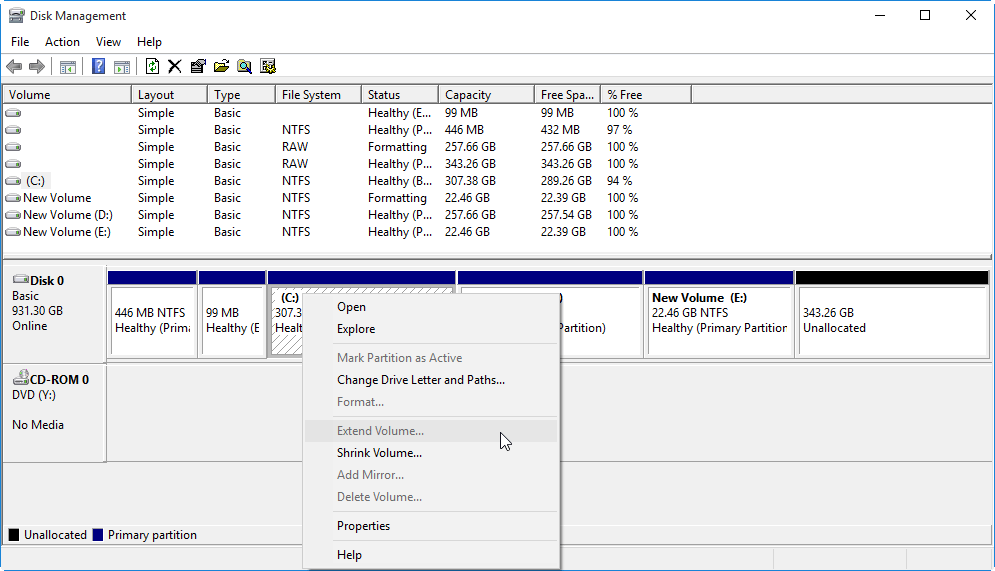The height and width of the screenshot is (571, 995).
Task: Click the 97 % free cell
Action: [x=619, y=130]
